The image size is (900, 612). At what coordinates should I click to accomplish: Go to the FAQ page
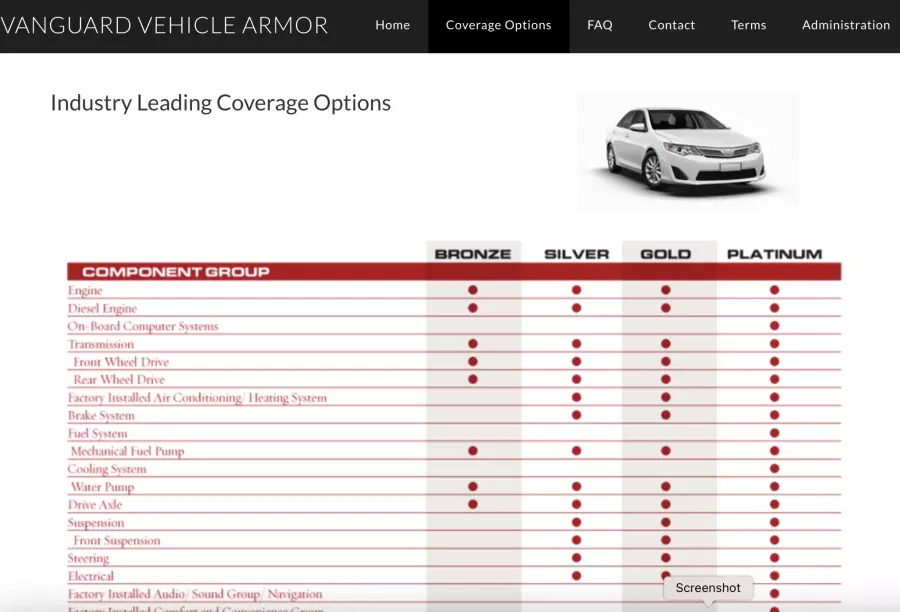pos(600,25)
